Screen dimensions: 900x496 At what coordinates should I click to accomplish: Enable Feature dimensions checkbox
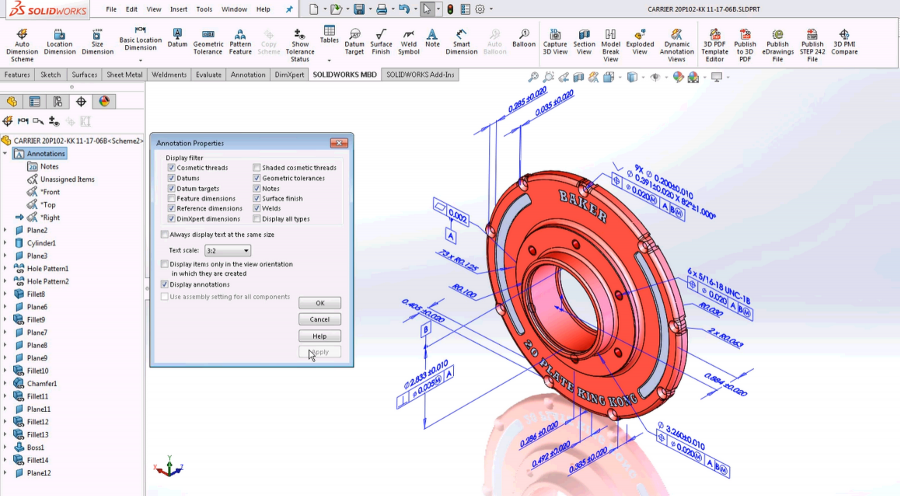coord(172,198)
